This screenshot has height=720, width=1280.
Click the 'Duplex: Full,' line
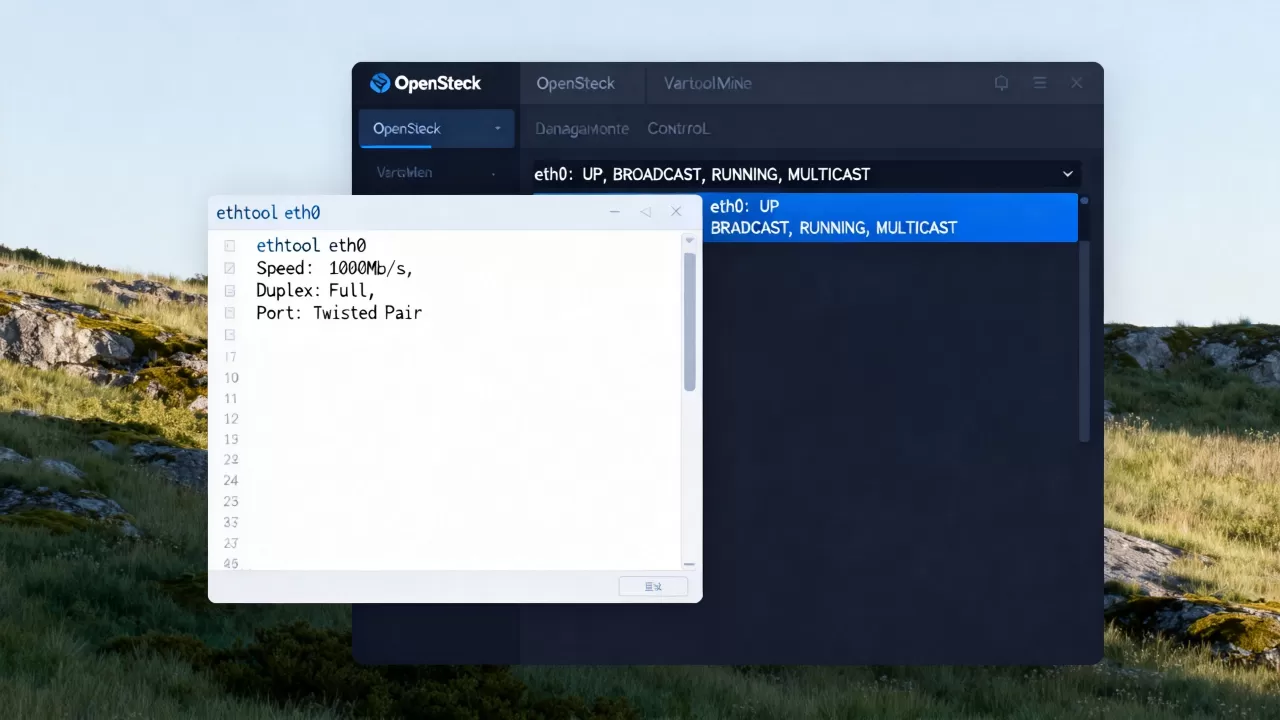click(315, 290)
